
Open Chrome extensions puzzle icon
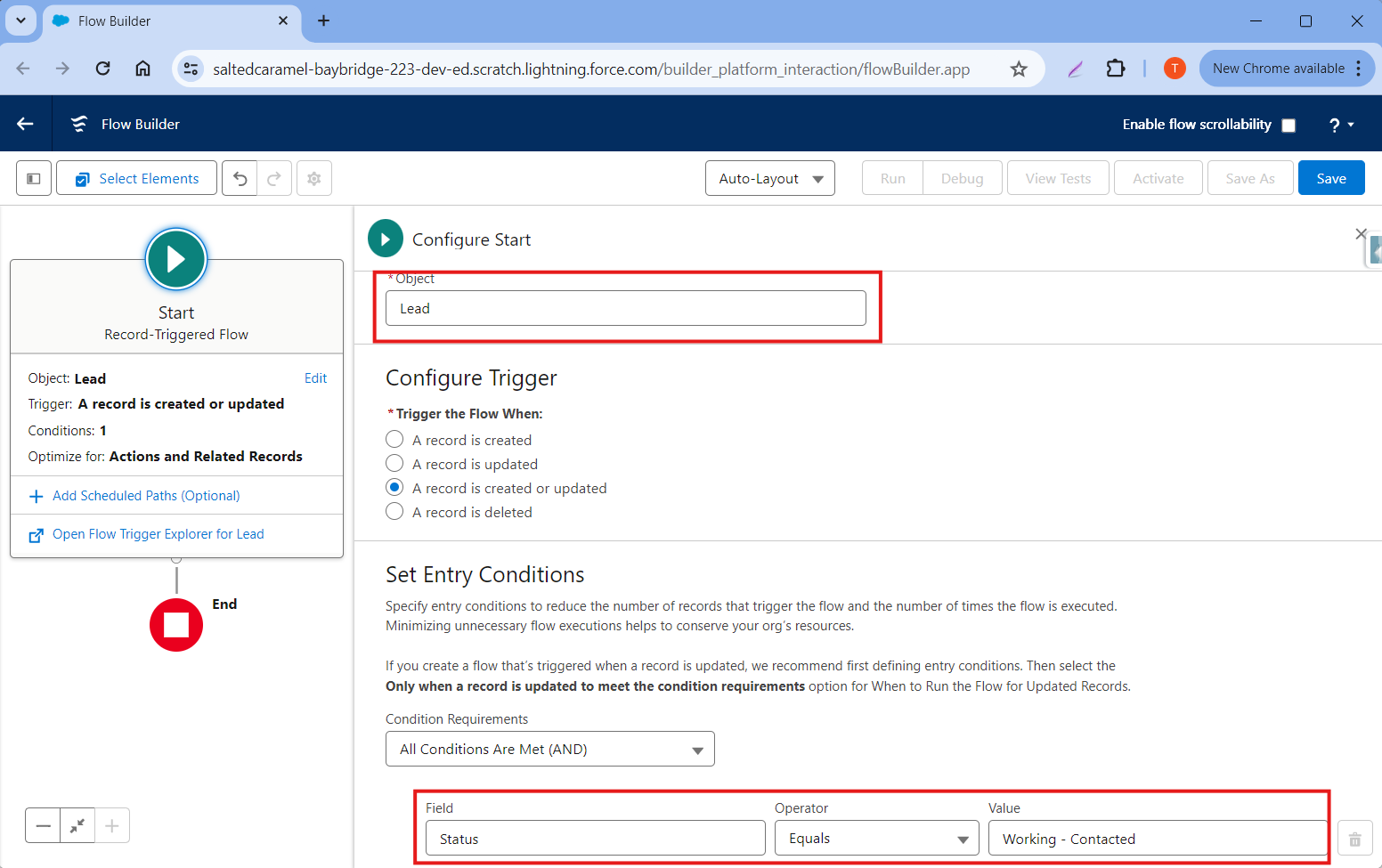(x=1116, y=69)
